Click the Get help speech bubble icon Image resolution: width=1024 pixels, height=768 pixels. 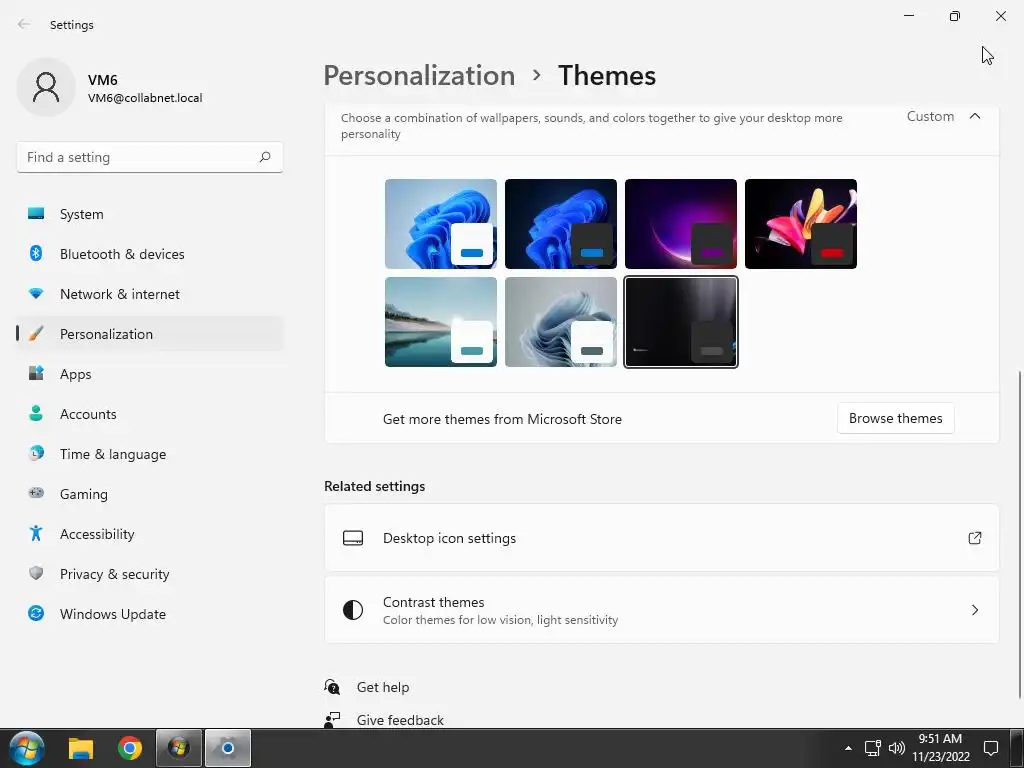click(x=332, y=686)
